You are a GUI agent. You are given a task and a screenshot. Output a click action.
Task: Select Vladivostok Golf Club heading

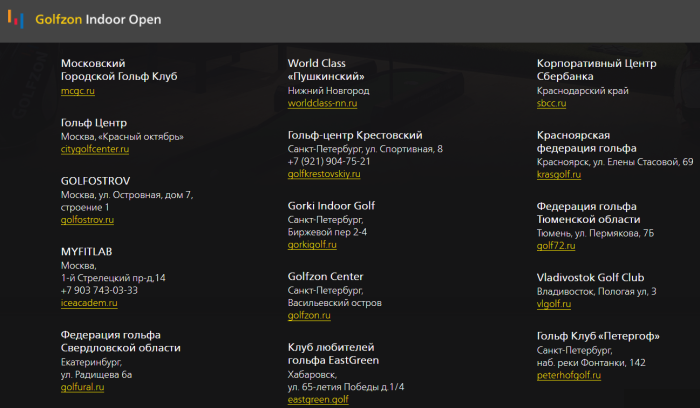point(590,278)
